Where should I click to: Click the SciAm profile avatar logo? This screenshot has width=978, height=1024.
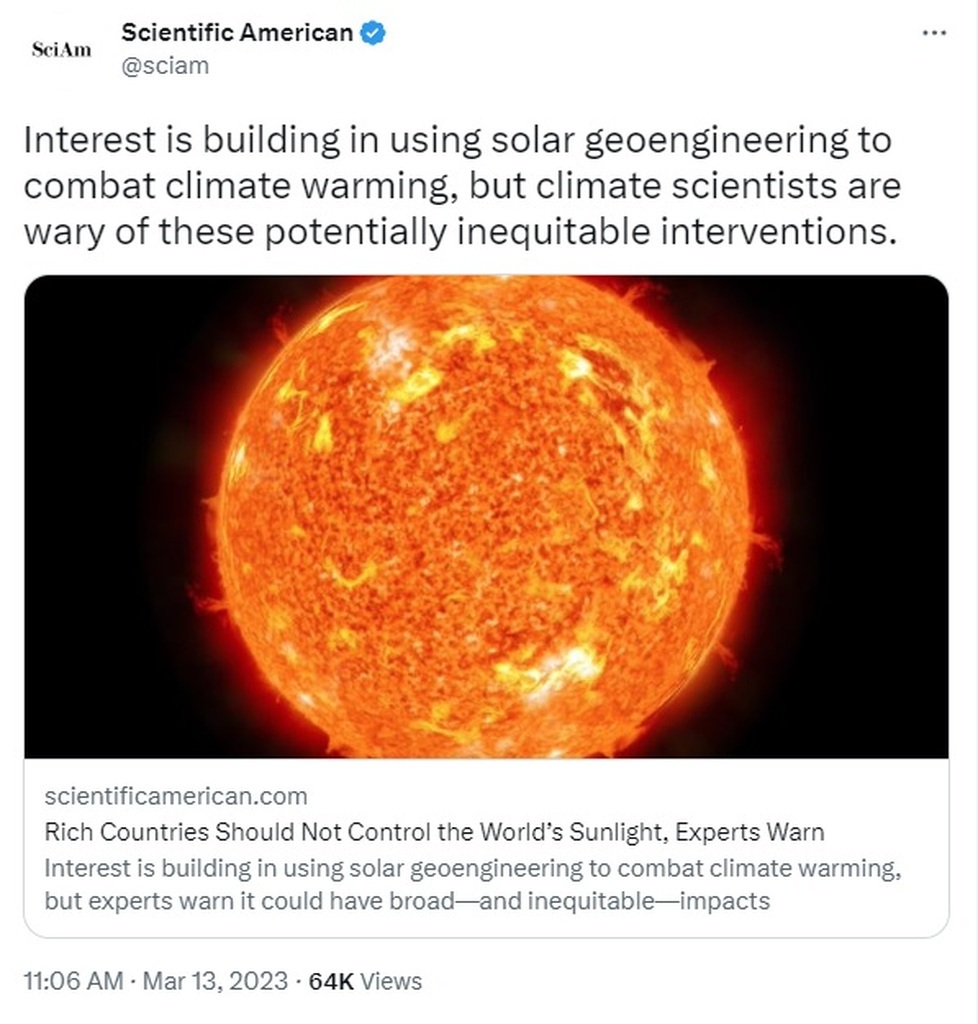[61, 50]
